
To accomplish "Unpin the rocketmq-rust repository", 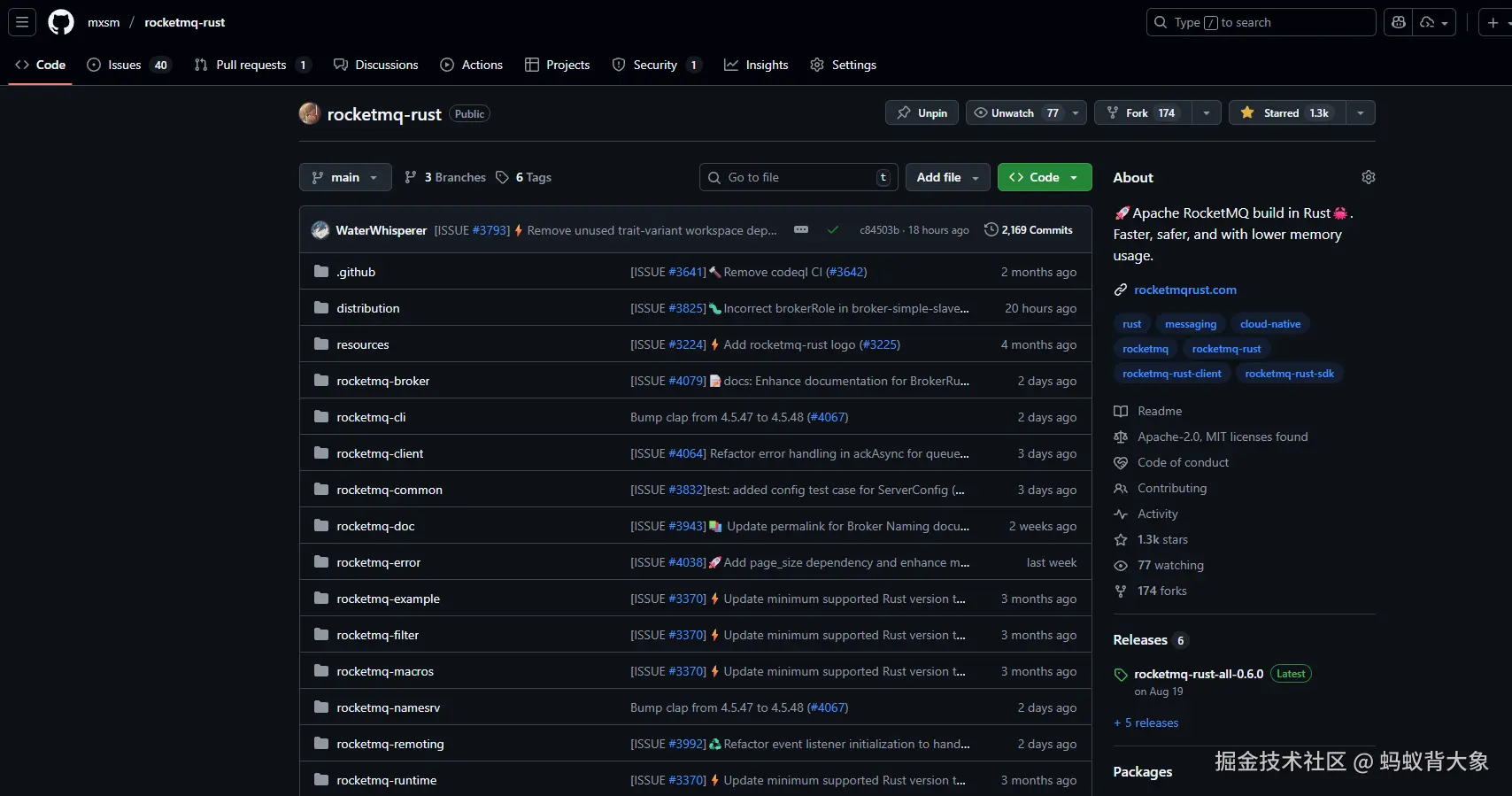I will (922, 113).
